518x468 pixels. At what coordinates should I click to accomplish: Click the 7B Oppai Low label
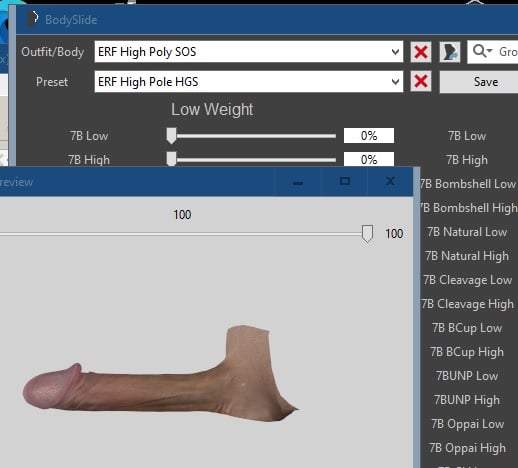click(467, 424)
